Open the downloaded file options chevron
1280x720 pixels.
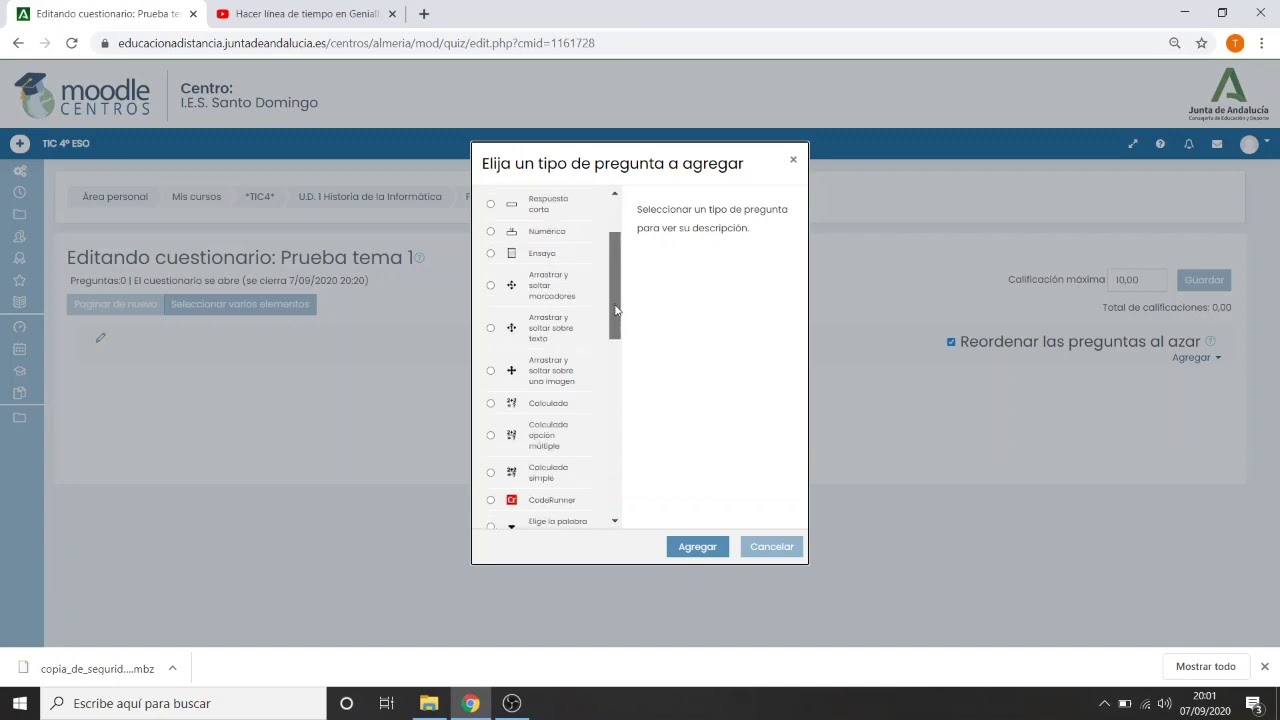(x=172, y=668)
